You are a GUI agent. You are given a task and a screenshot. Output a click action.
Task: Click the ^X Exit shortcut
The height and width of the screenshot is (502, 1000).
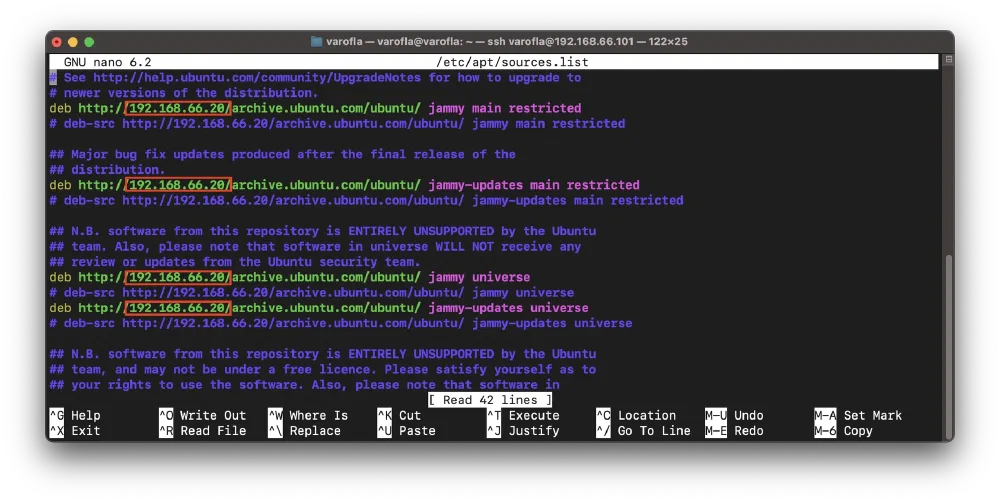coord(75,431)
